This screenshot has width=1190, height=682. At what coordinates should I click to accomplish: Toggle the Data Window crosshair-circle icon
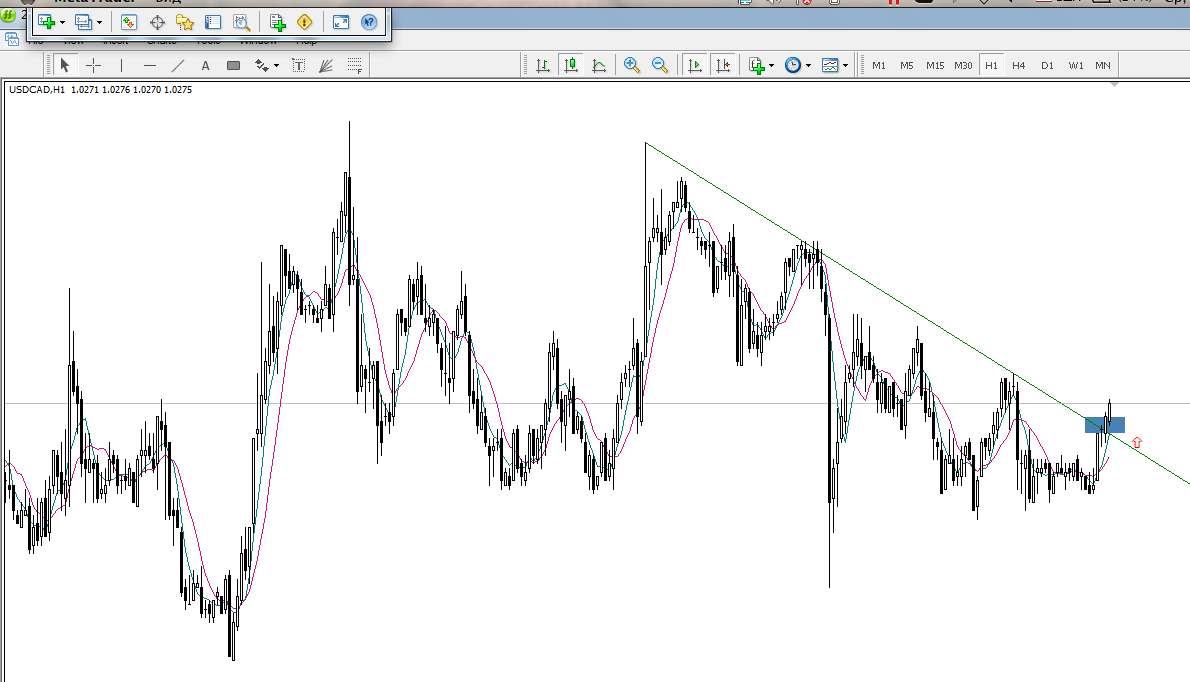point(157,22)
